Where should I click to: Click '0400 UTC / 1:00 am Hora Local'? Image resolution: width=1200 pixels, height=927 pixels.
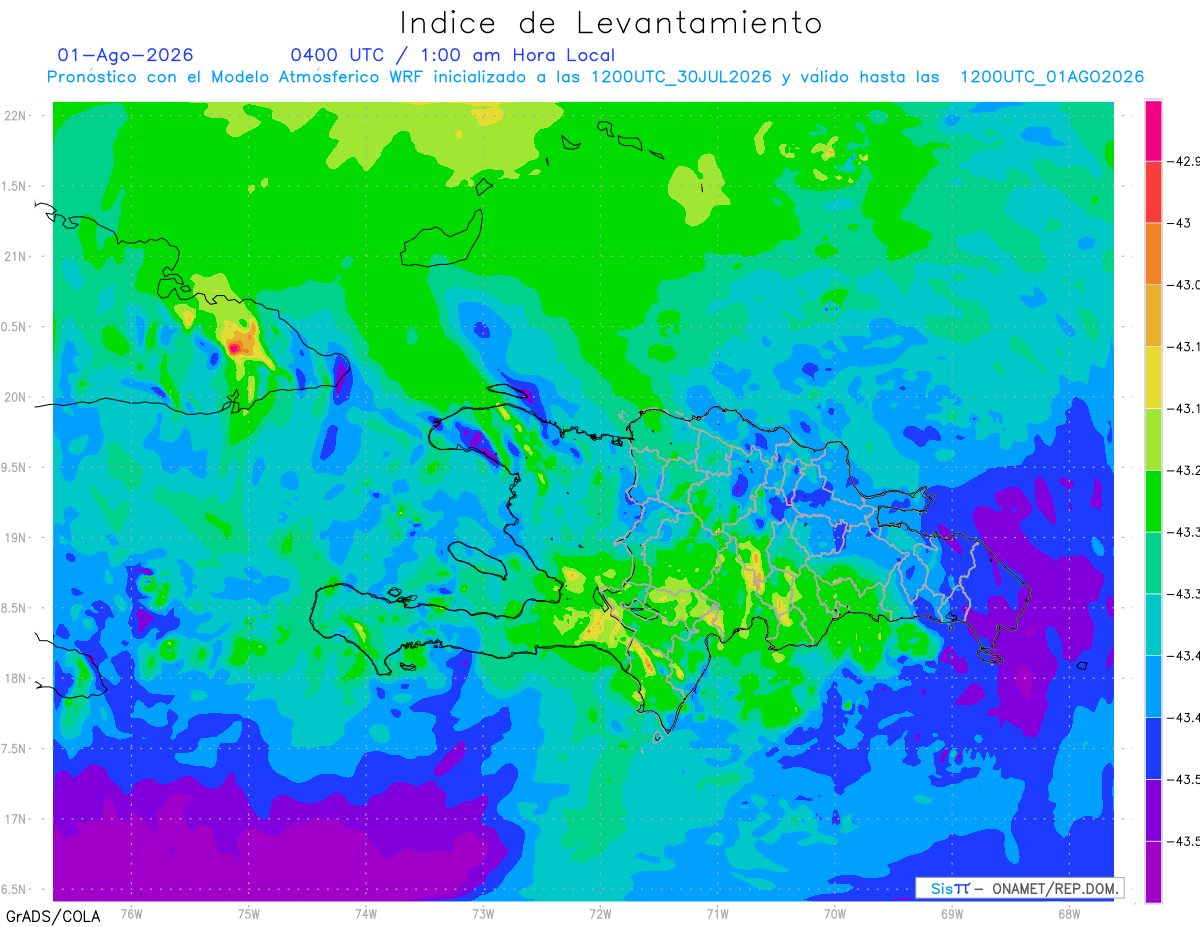(452, 55)
